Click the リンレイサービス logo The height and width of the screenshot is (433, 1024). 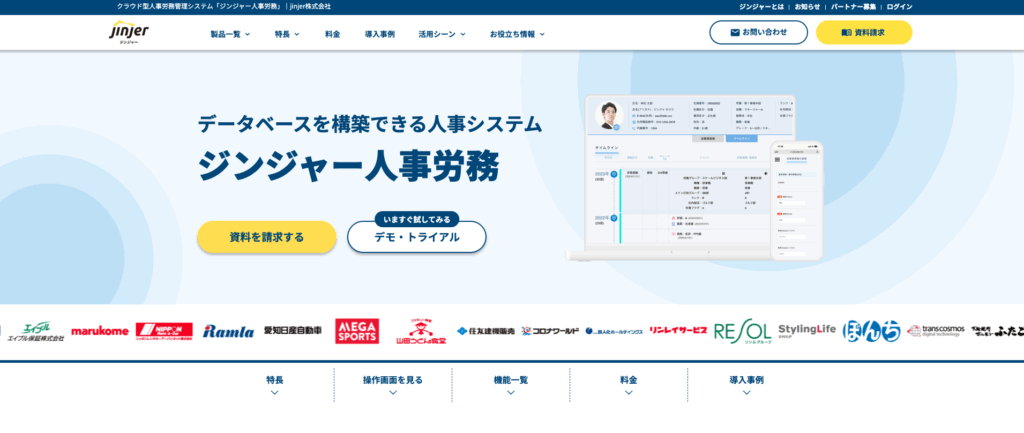pyautogui.click(x=679, y=330)
